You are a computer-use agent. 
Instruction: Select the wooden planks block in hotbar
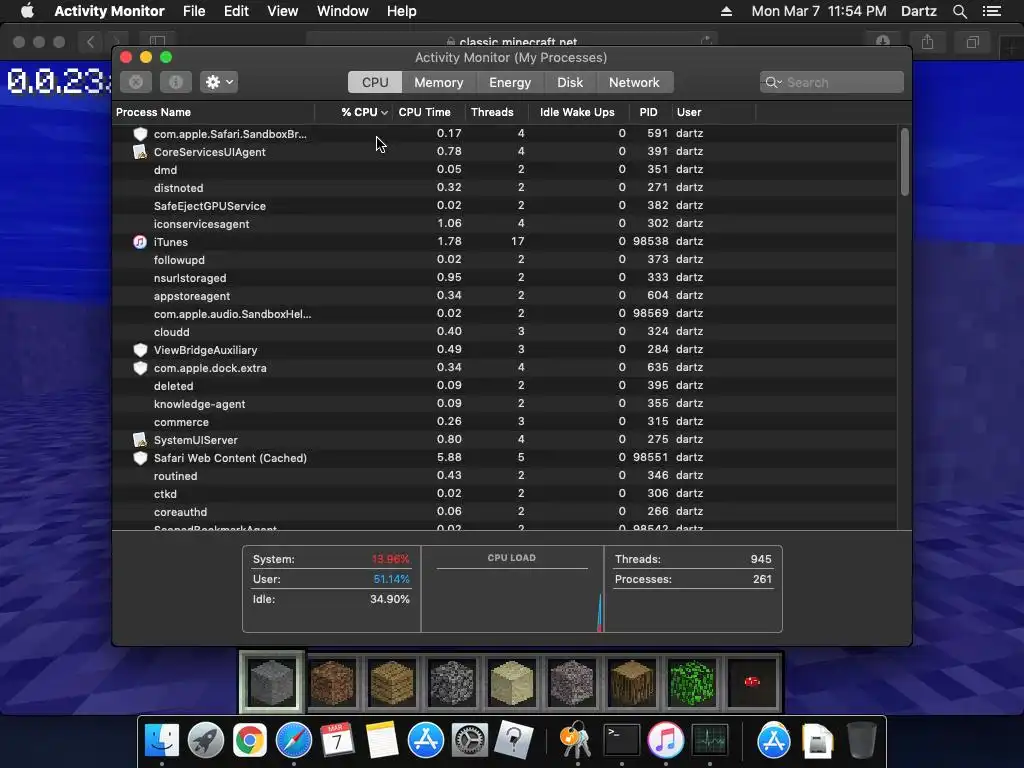[x=392, y=683]
